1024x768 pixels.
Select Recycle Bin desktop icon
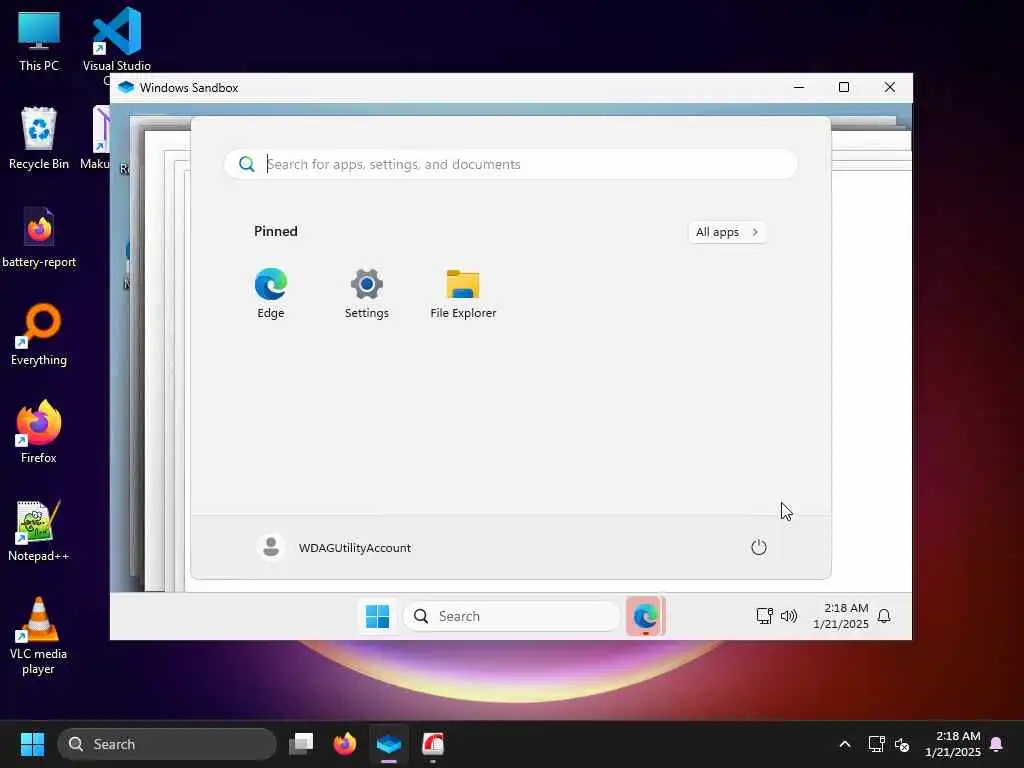(39, 138)
